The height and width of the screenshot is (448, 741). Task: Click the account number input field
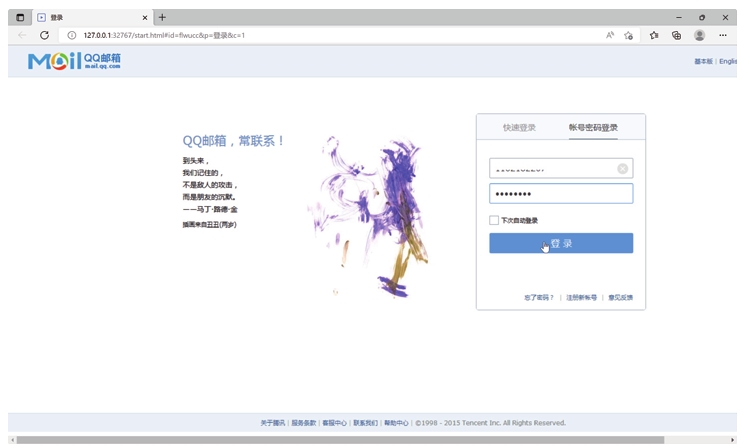click(561, 168)
